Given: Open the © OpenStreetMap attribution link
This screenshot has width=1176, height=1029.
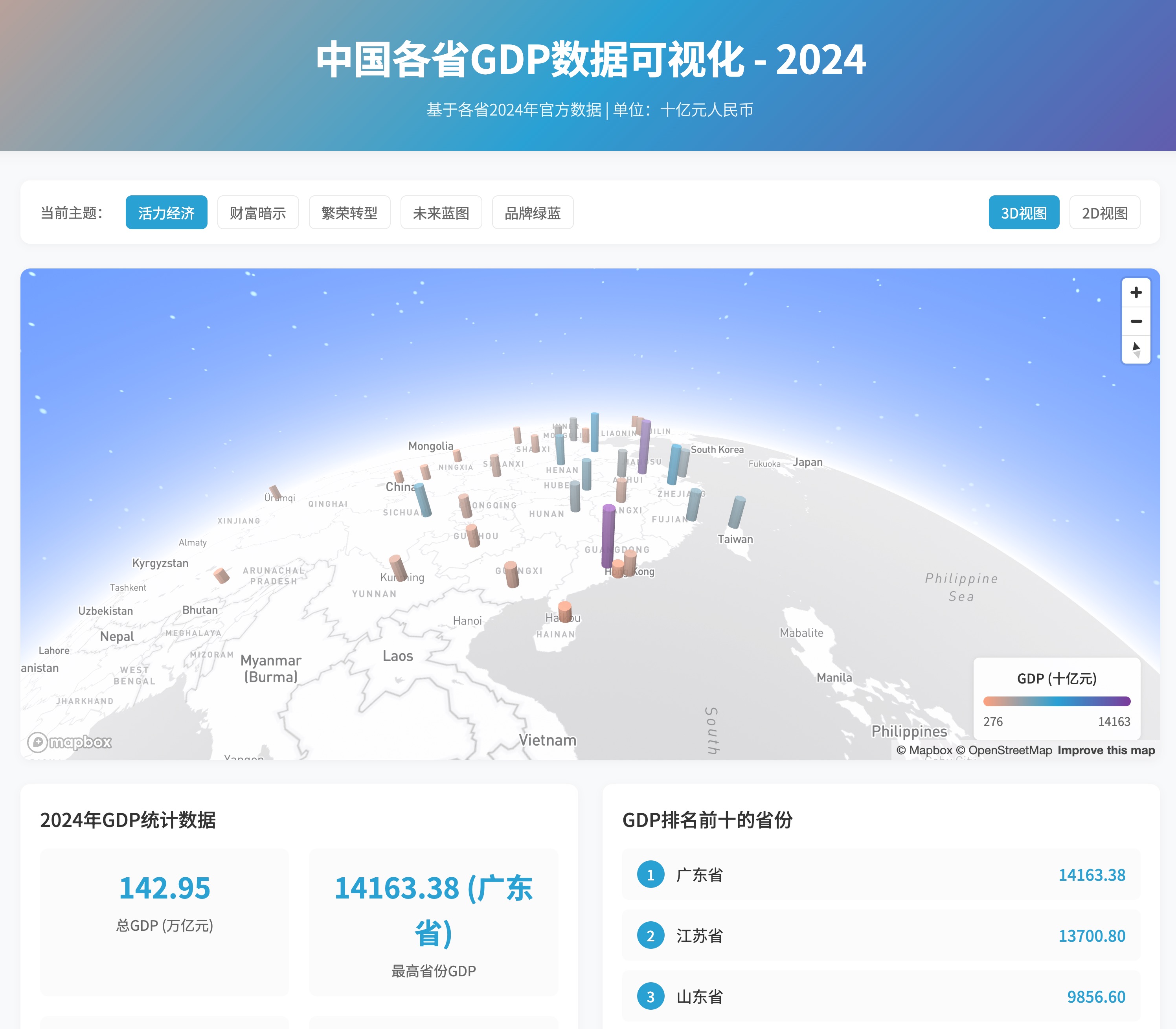Looking at the screenshot, I should 1004,750.
